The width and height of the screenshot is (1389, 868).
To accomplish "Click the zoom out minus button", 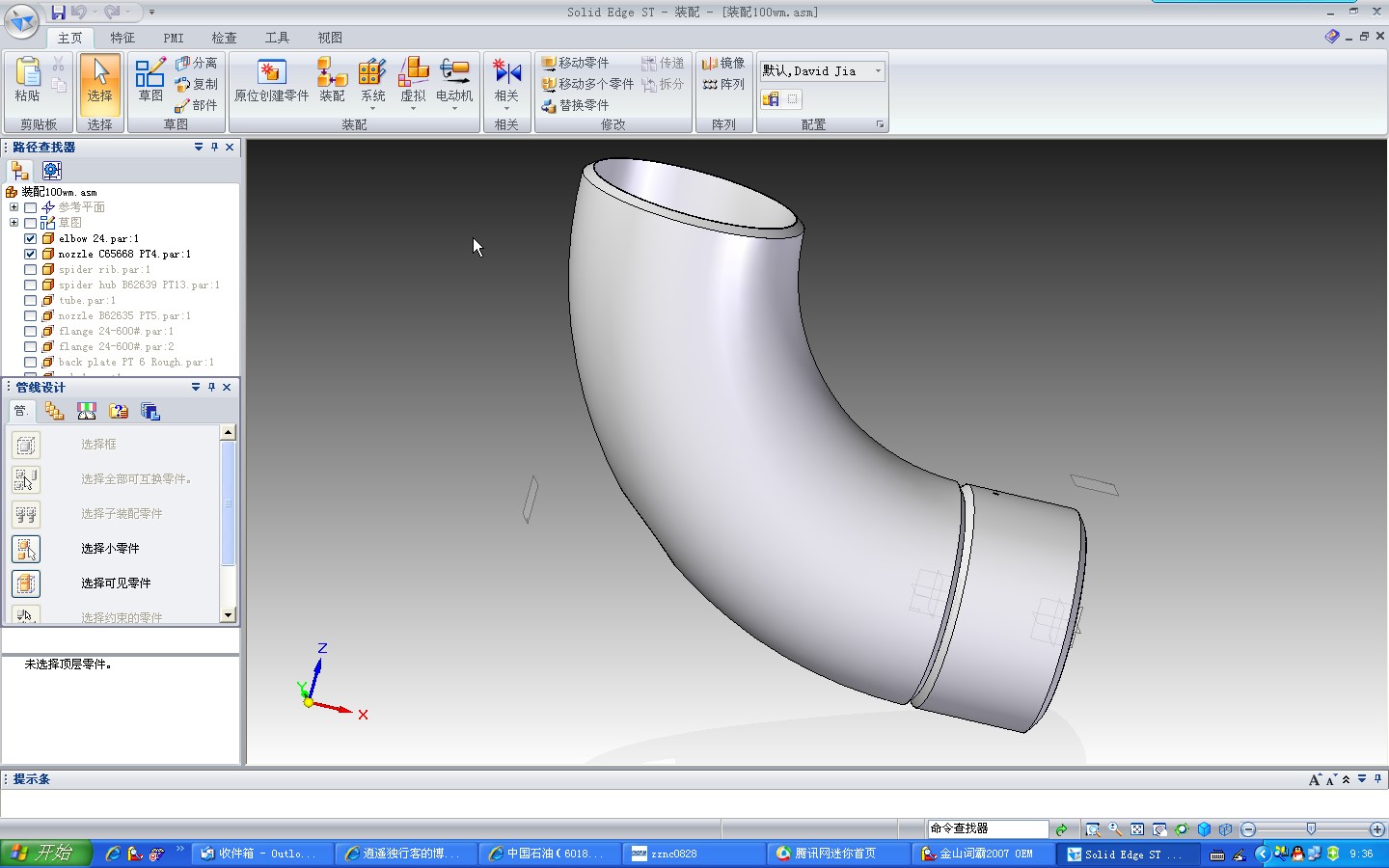I will point(1248,829).
